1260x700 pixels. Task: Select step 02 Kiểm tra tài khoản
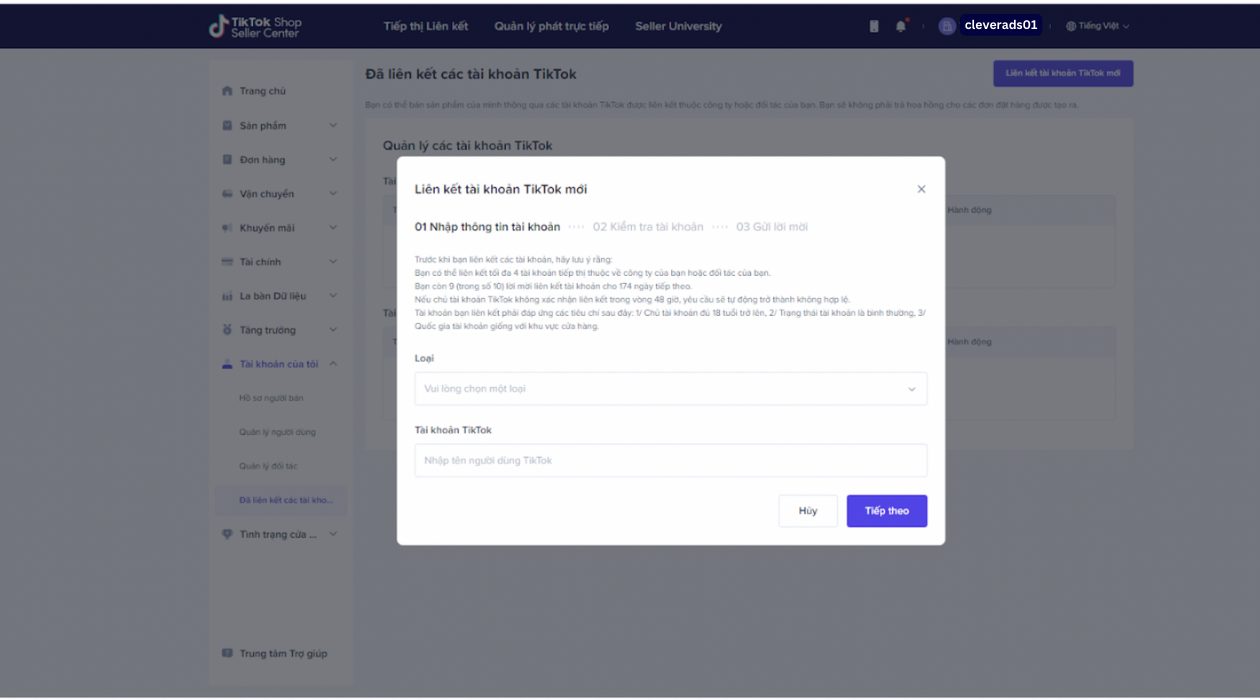(648, 227)
